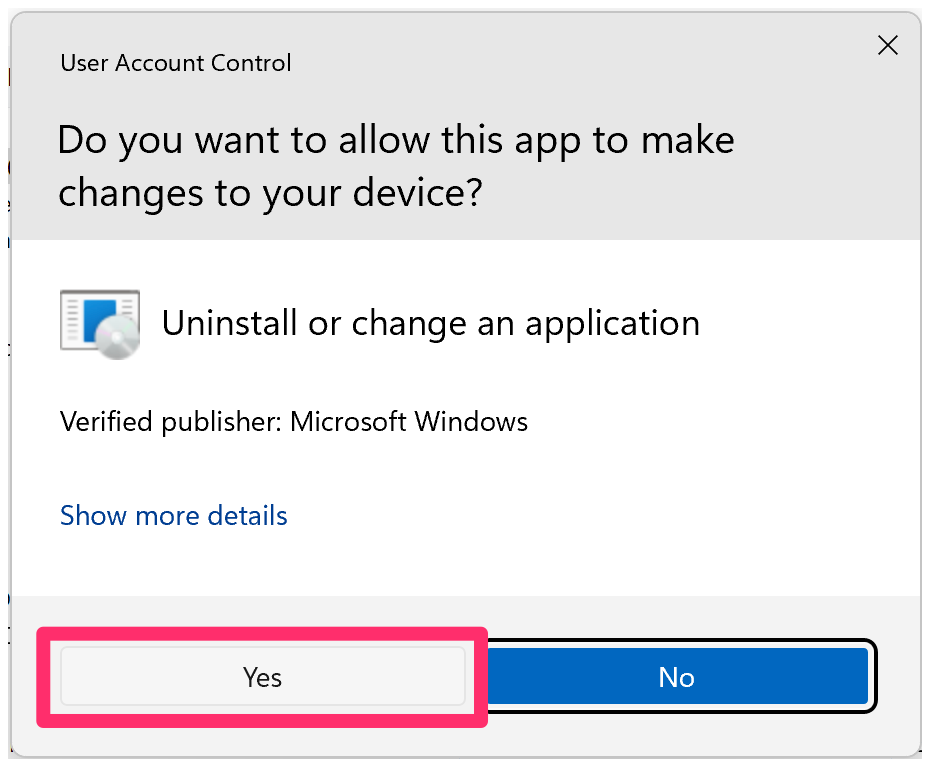Click the Yes button
The height and width of the screenshot is (770, 928).
coord(262,677)
